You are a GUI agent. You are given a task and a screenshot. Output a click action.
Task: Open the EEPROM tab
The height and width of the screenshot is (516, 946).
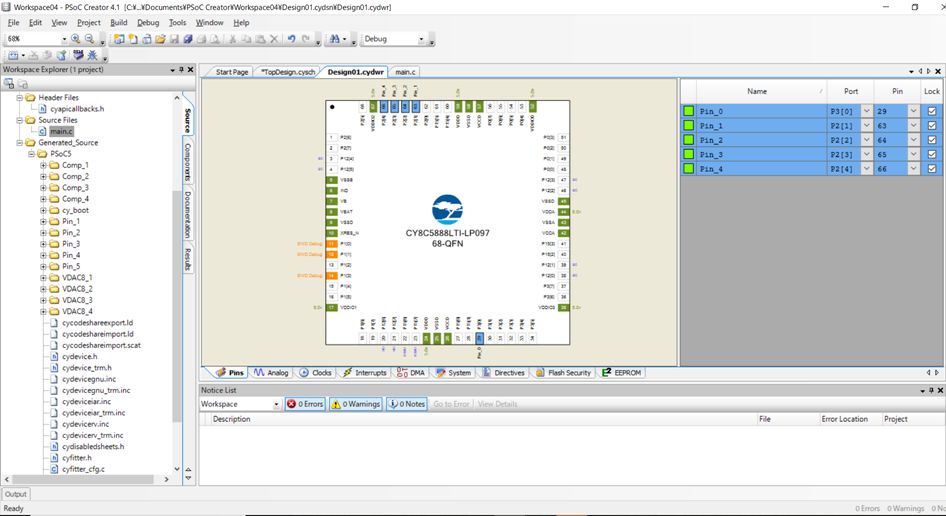pos(621,372)
